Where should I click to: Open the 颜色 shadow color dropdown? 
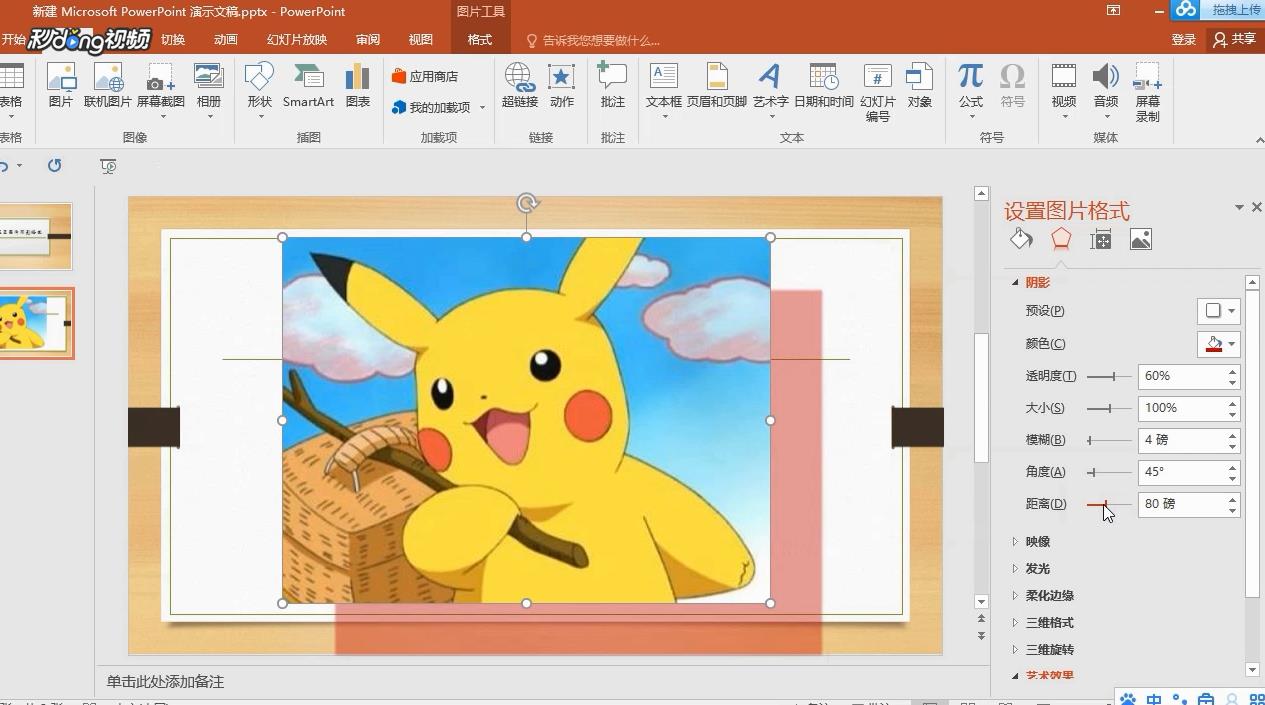(x=1218, y=343)
